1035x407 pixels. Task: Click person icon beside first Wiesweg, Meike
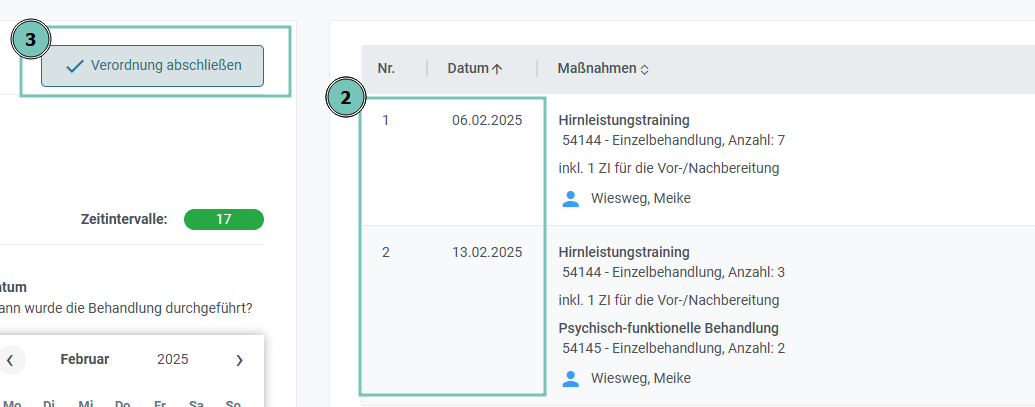(570, 199)
